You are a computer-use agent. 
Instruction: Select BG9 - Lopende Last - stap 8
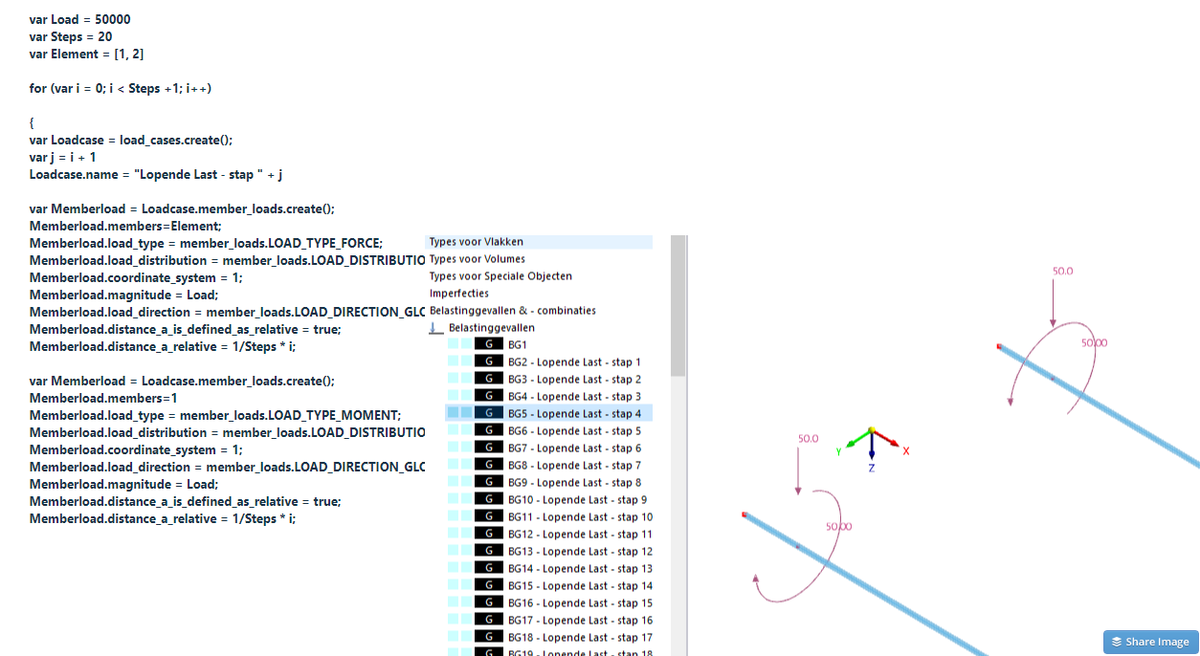click(x=575, y=482)
